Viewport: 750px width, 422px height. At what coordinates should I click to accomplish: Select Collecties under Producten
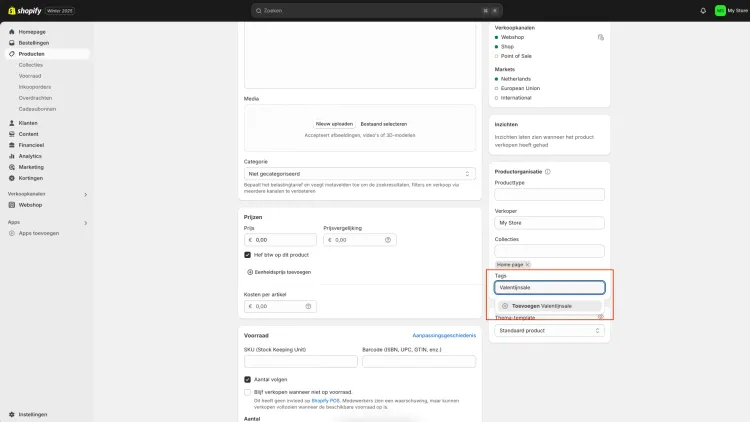(x=31, y=65)
